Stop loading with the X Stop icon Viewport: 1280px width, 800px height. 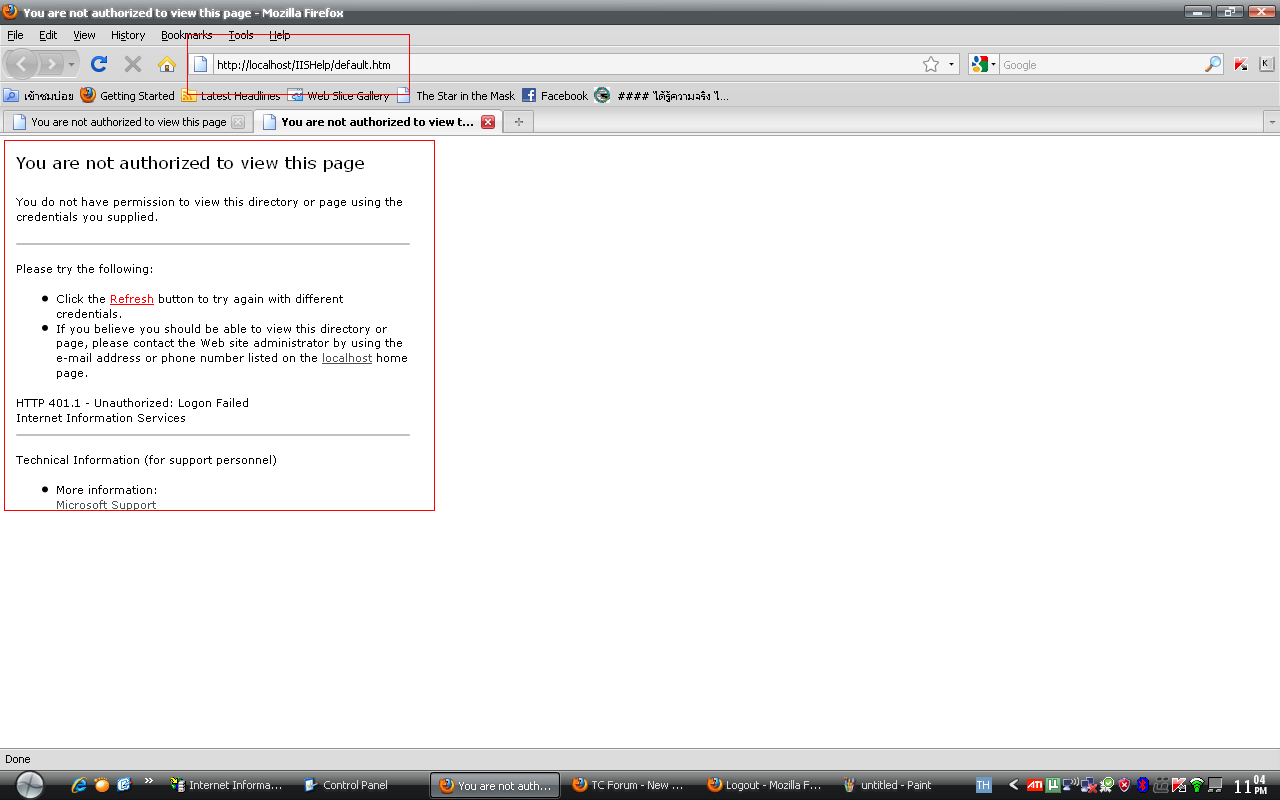pyautogui.click(x=133, y=64)
